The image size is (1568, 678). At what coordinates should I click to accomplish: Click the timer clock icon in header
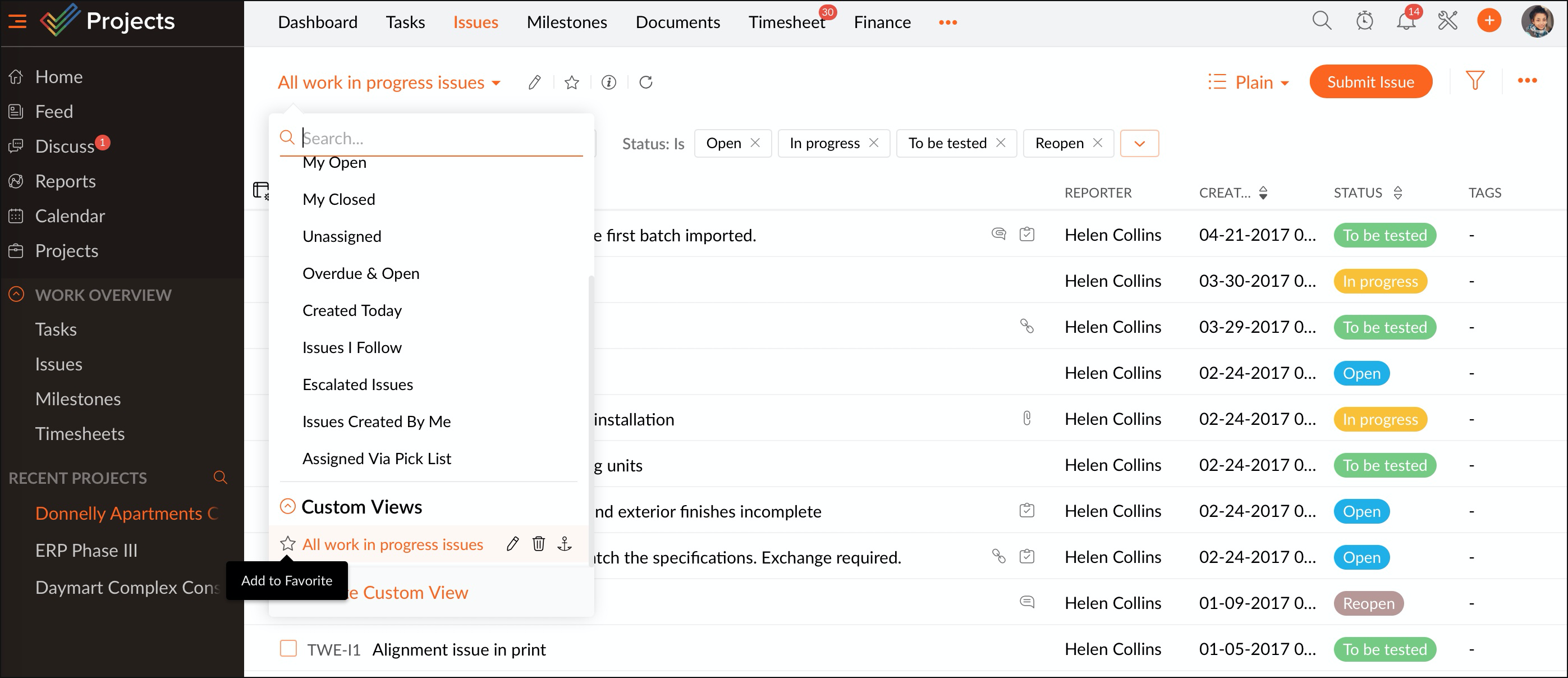[x=1364, y=21]
